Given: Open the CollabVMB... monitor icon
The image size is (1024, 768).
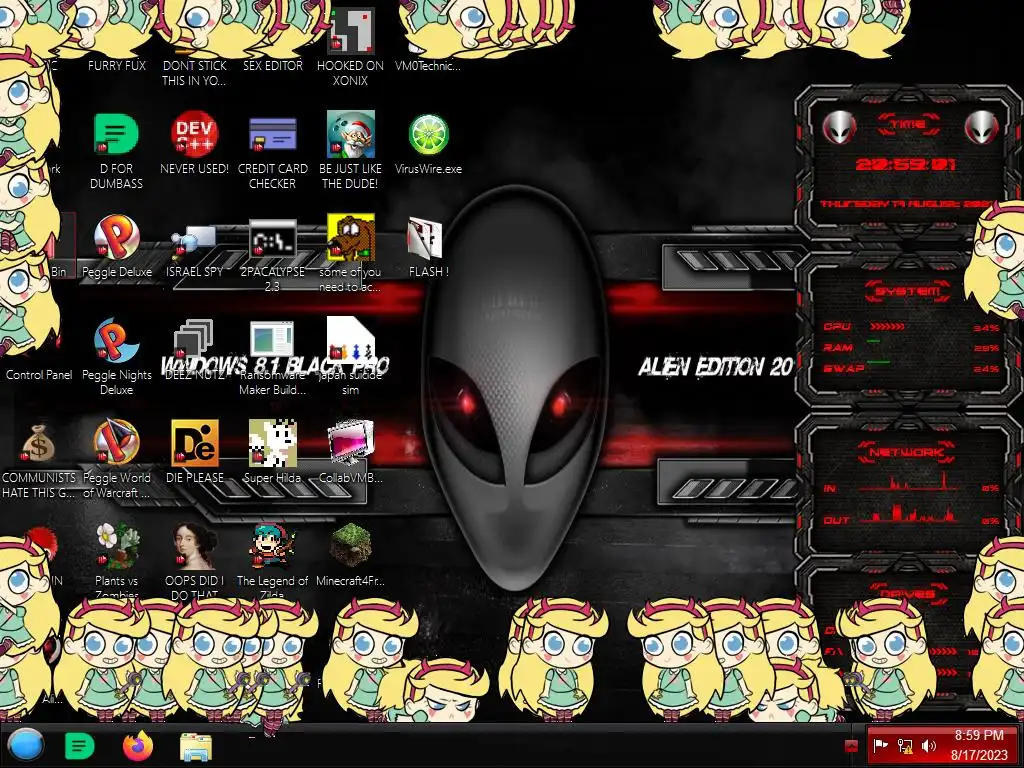Looking at the screenshot, I should click(351, 443).
